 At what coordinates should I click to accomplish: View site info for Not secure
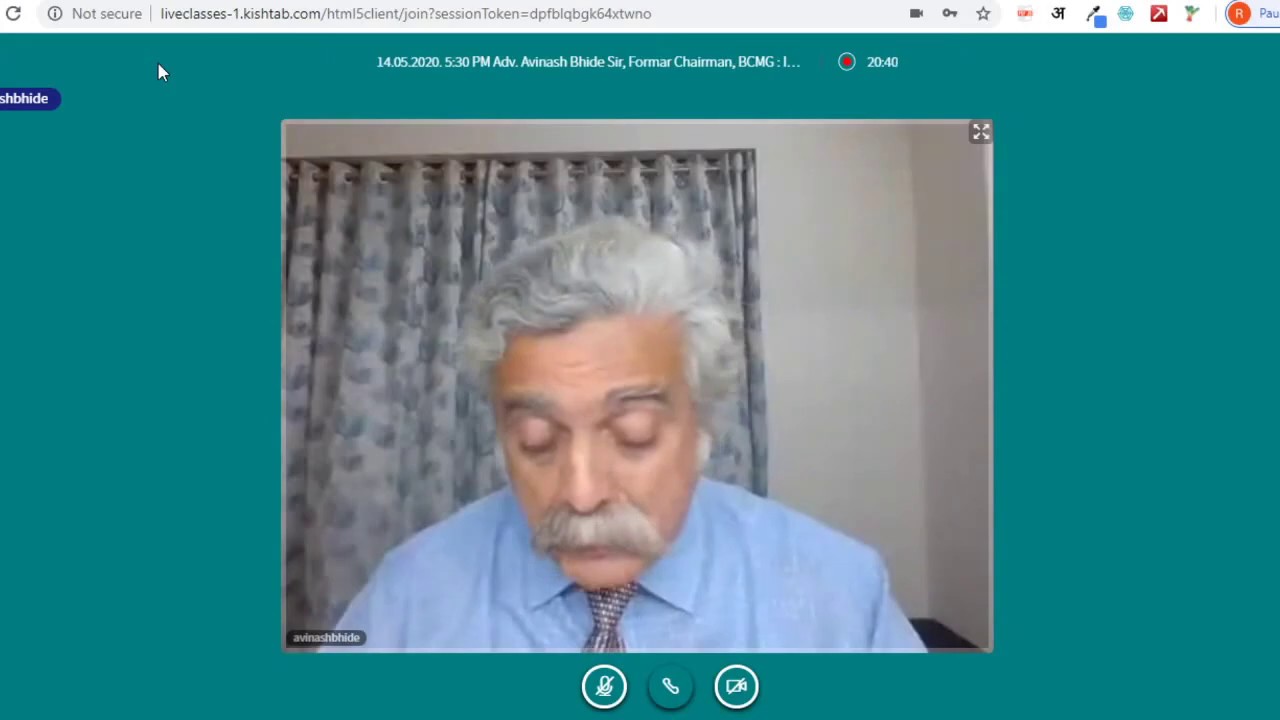tap(95, 14)
